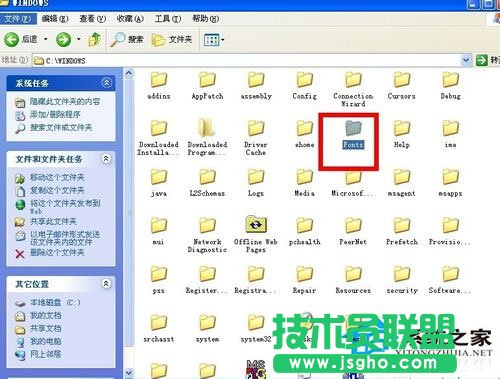The image size is (500, 379).
Task: Select the system32 folder icon
Action: (256, 323)
